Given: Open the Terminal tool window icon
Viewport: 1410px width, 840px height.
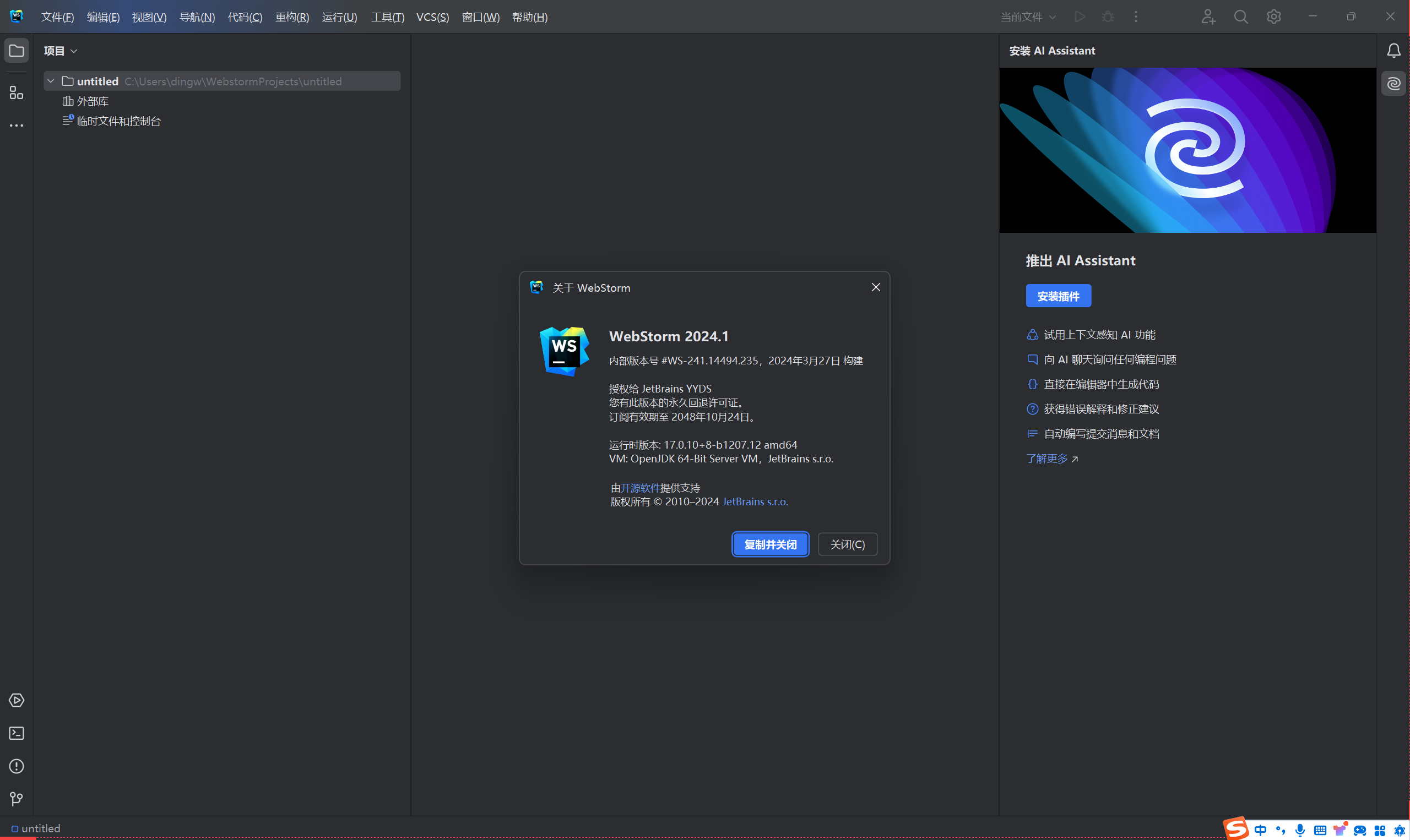Looking at the screenshot, I should coord(17,733).
